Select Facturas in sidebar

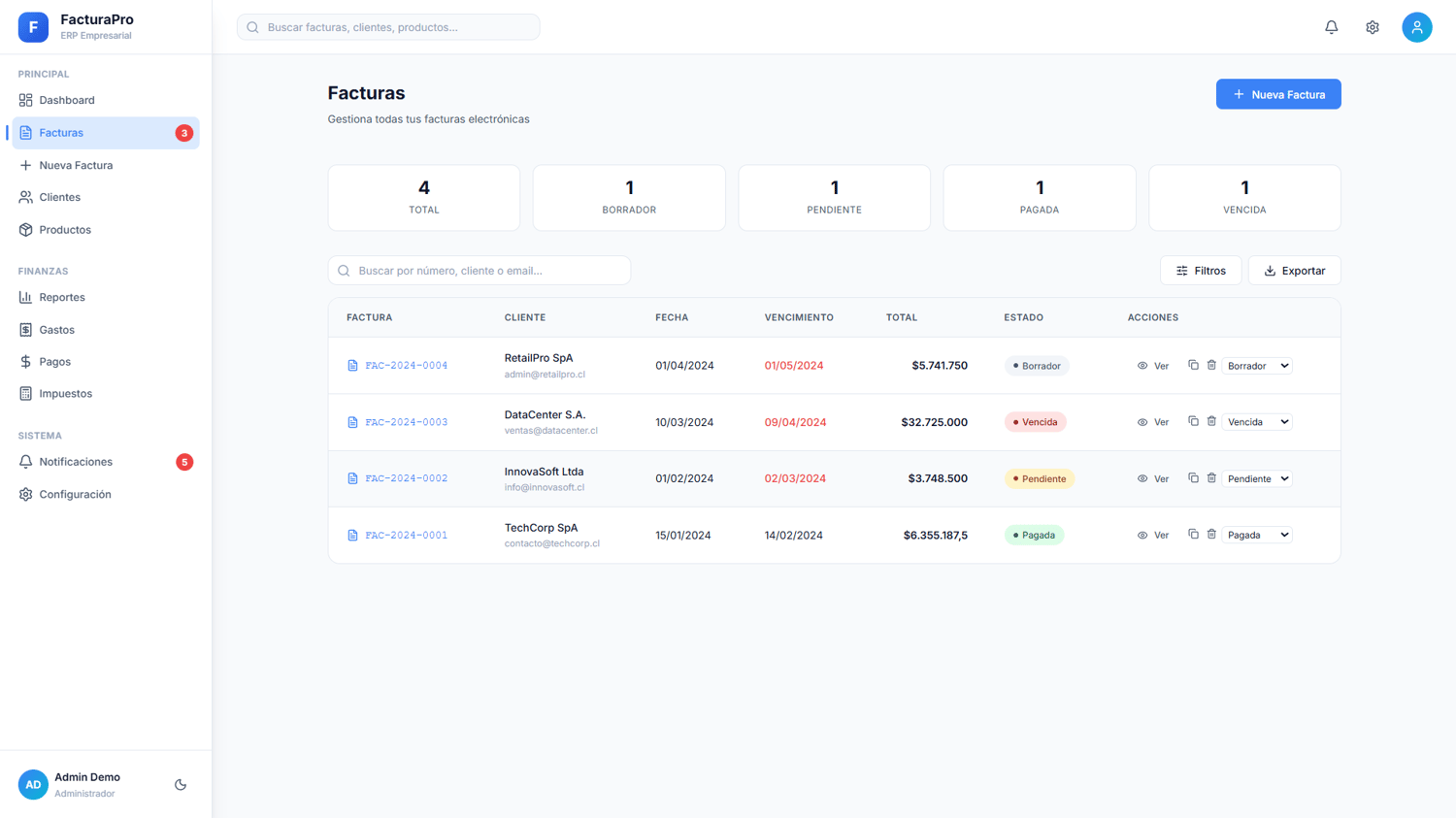[105, 133]
